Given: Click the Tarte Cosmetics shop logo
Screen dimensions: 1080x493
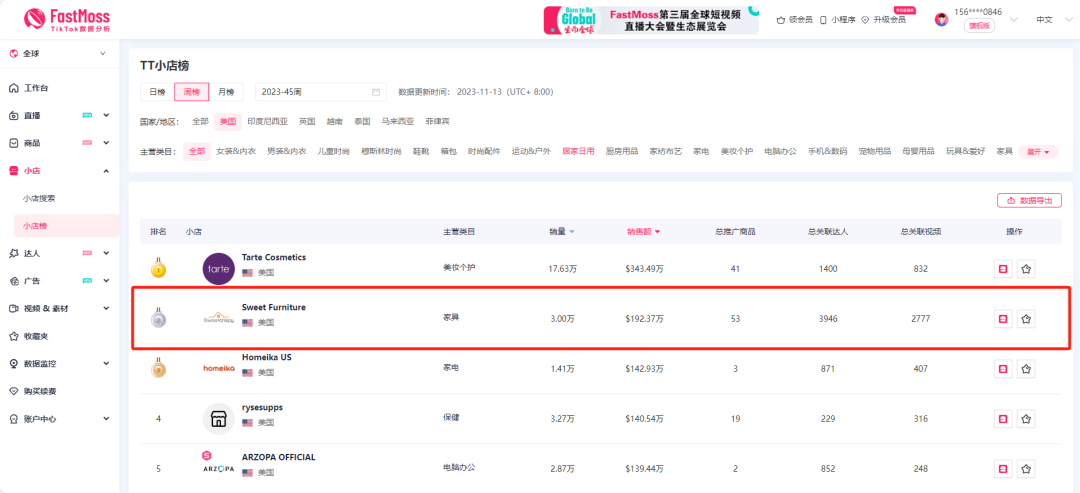Looking at the screenshot, I should (218, 268).
